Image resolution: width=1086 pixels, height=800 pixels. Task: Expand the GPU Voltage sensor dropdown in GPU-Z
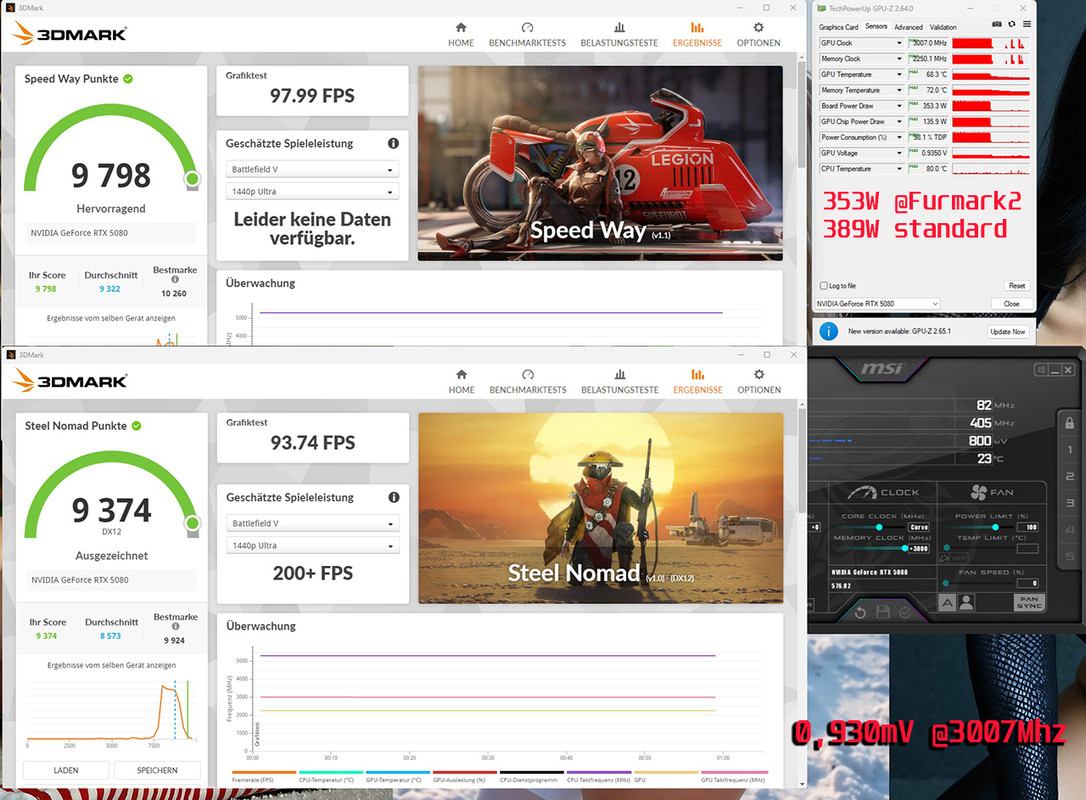point(899,153)
